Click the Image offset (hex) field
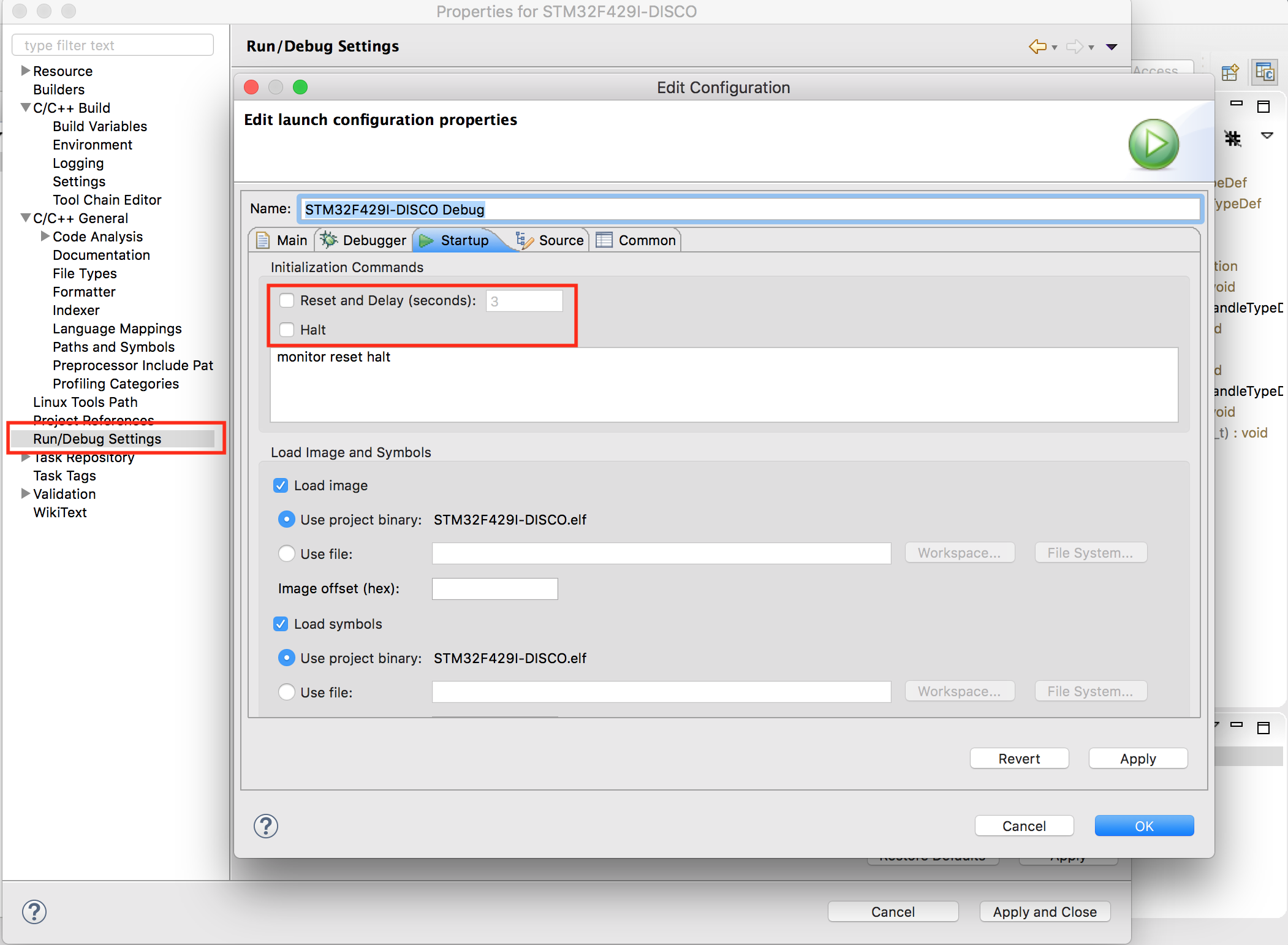The image size is (1288, 945). pyautogui.click(x=495, y=589)
